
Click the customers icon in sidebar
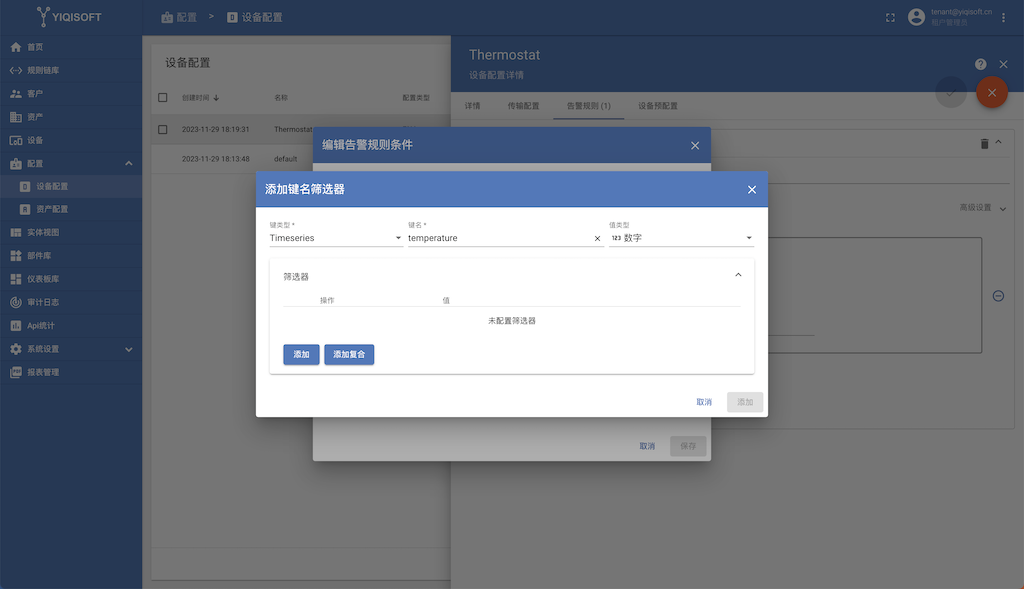[15, 94]
